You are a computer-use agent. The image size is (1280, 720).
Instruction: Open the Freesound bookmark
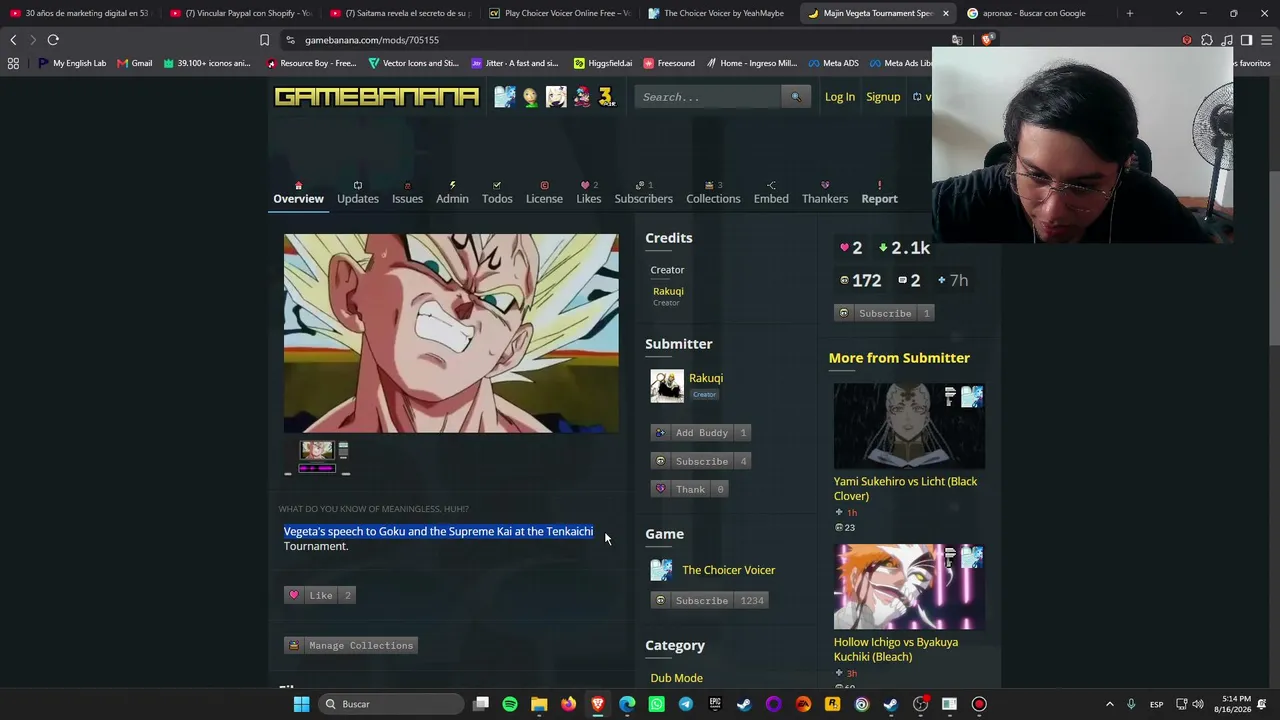669,63
